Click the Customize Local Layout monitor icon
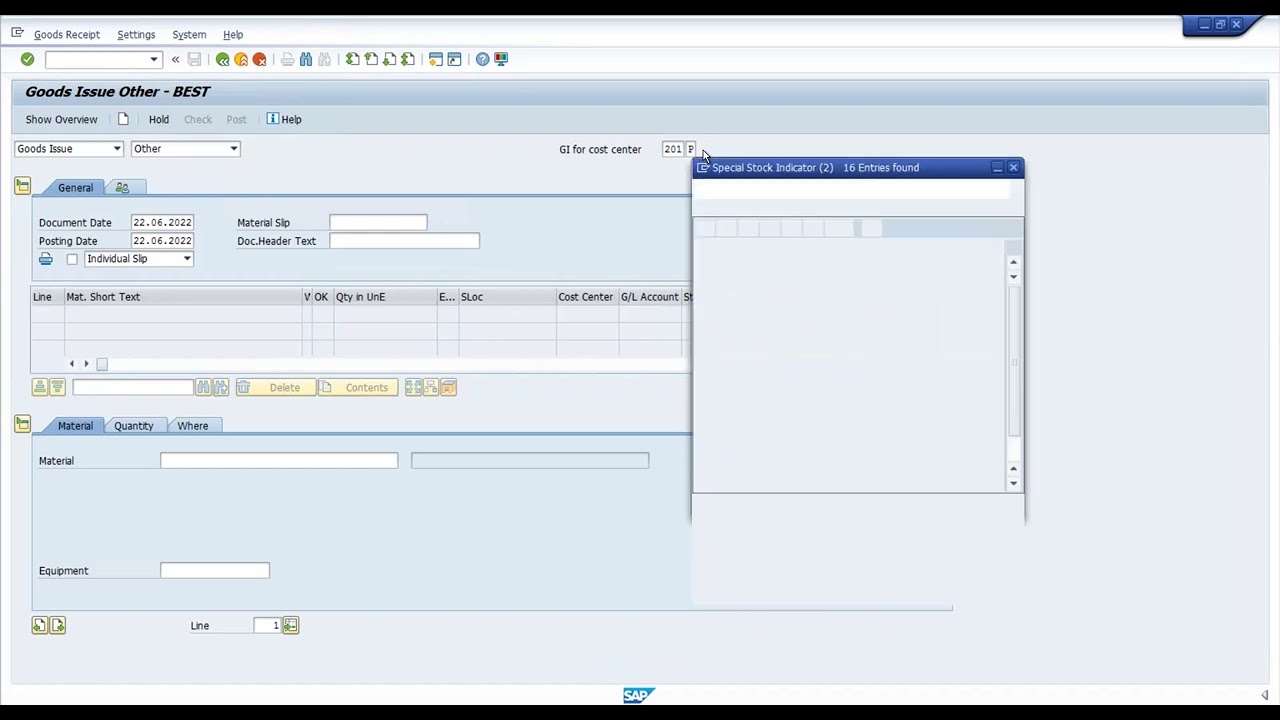This screenshot has height=720, width=1280. point(501,59)
